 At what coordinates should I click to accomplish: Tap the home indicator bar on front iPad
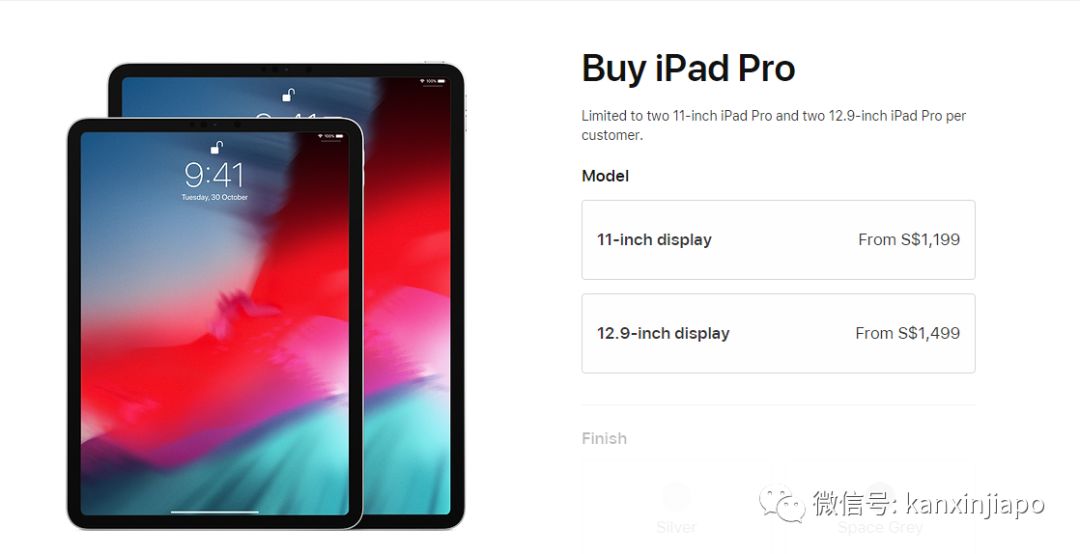point(215,512)
